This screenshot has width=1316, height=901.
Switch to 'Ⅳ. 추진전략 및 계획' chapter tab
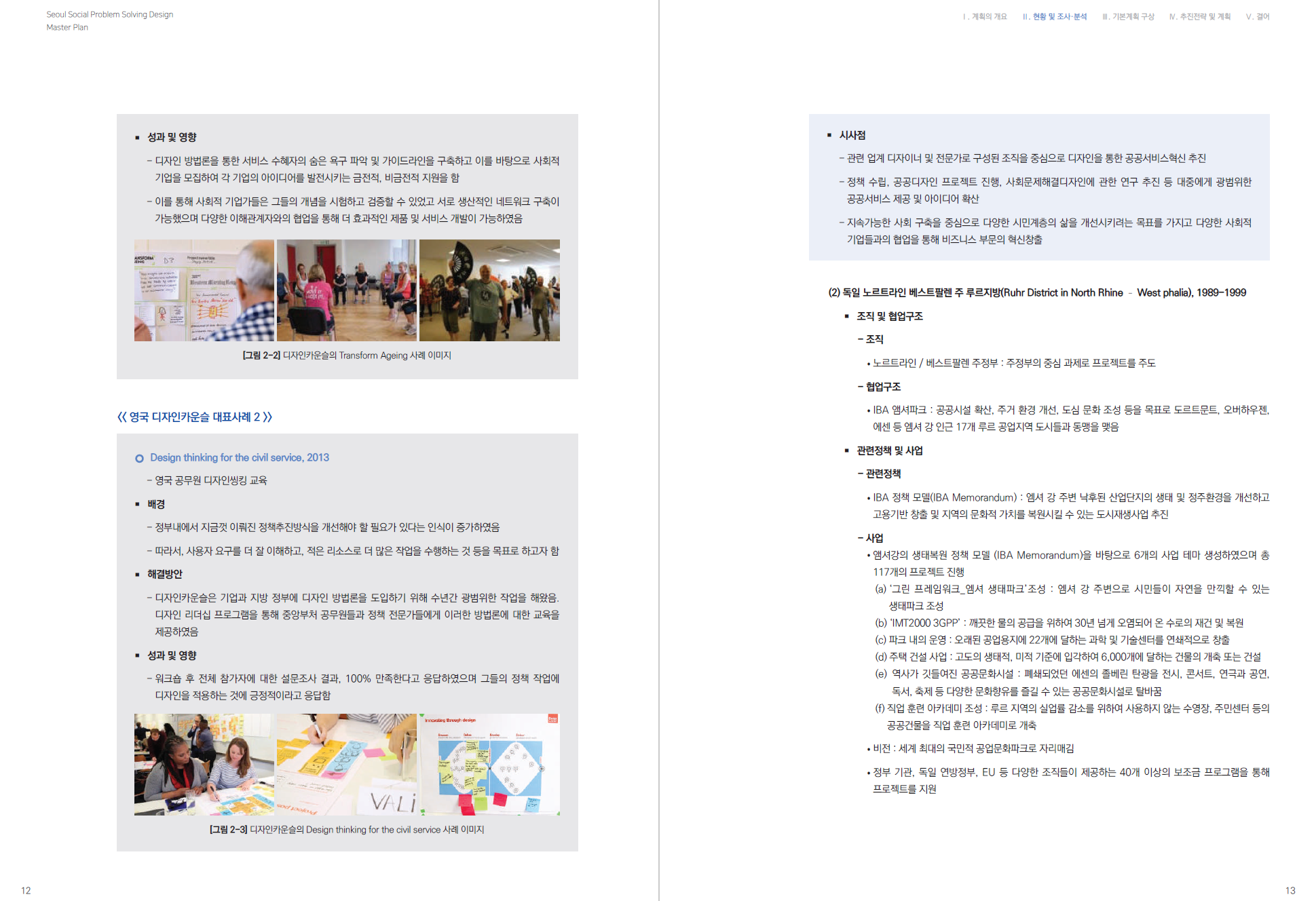[1199, 17]
